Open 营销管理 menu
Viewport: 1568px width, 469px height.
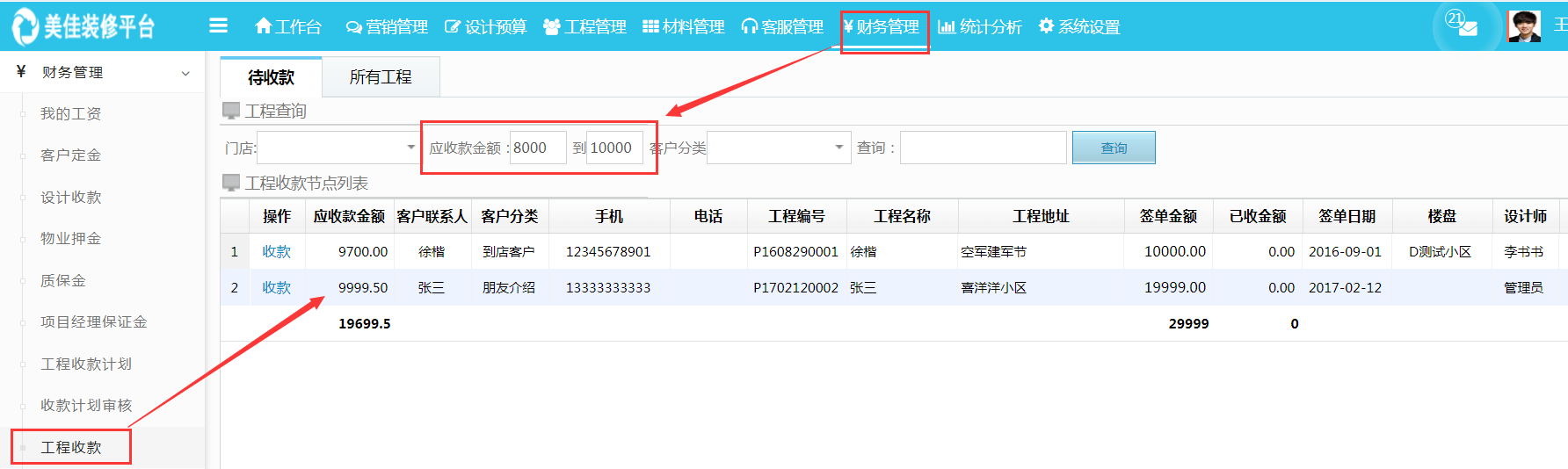pyautogui.click(x=387, y=27)
